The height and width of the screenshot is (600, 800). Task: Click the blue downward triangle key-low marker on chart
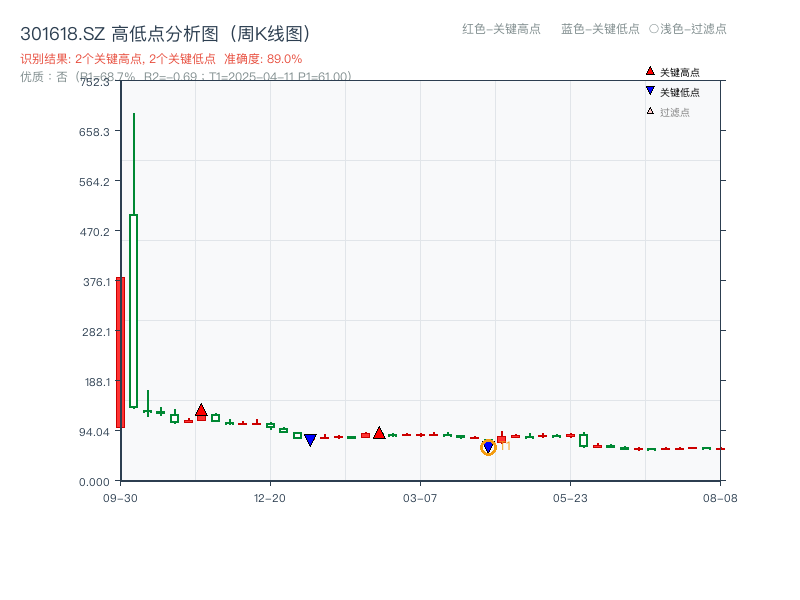coord(310,440)
